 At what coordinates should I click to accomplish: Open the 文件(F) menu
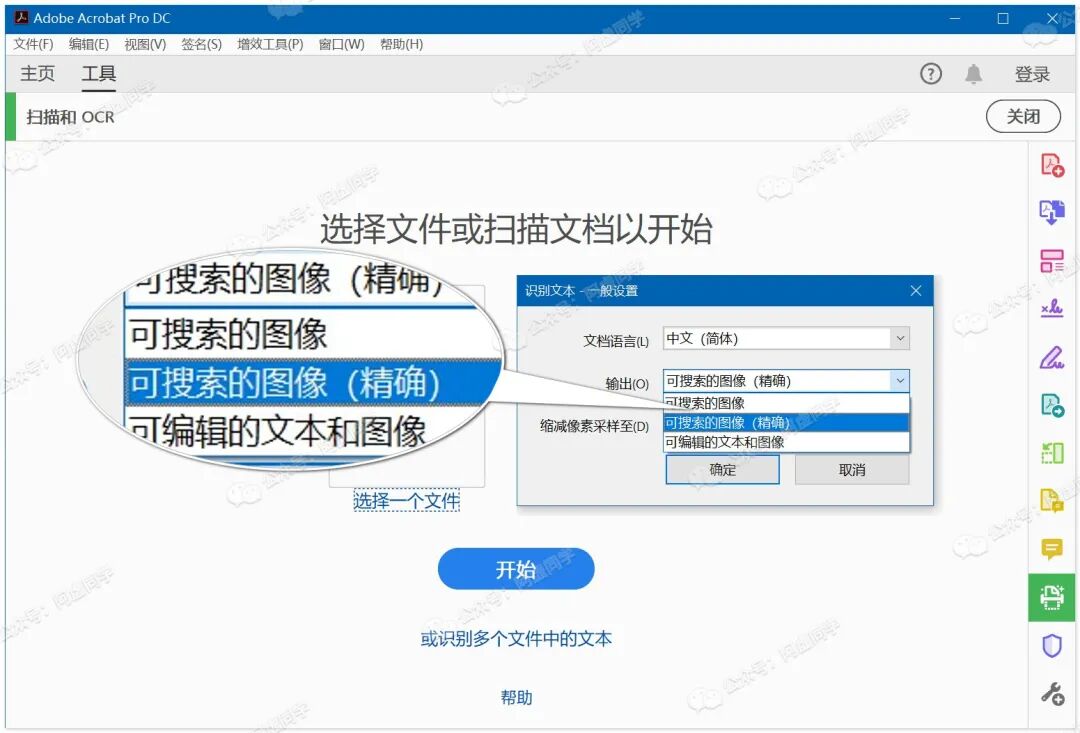33,44
